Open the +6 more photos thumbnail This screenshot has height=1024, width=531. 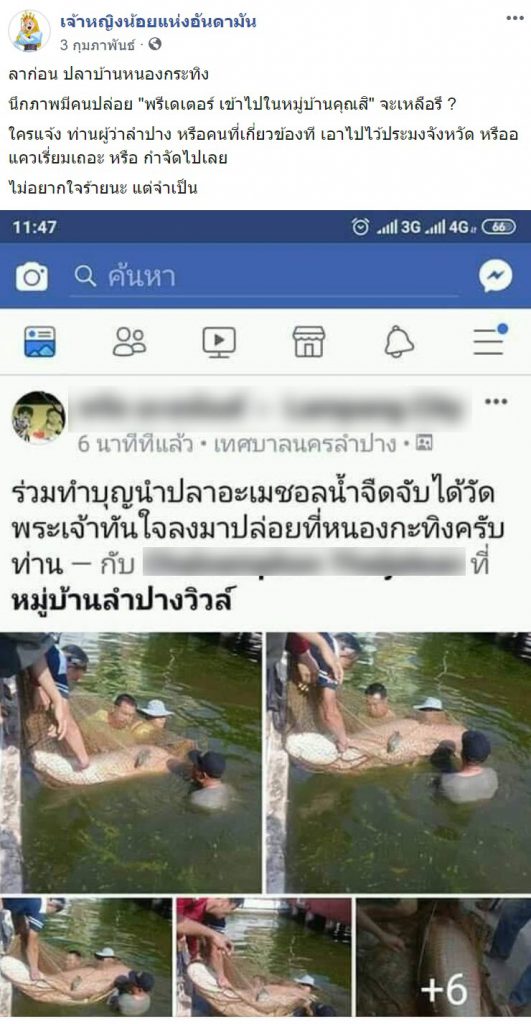[x=443, y=957]
